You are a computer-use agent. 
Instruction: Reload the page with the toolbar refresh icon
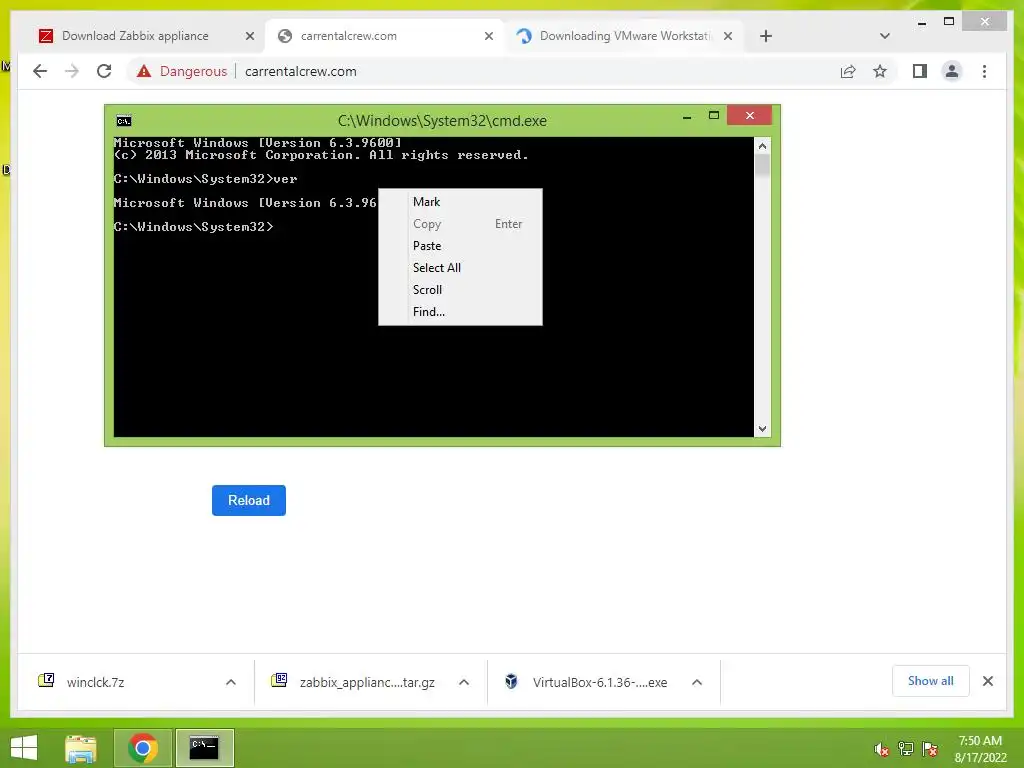point(104,71)
